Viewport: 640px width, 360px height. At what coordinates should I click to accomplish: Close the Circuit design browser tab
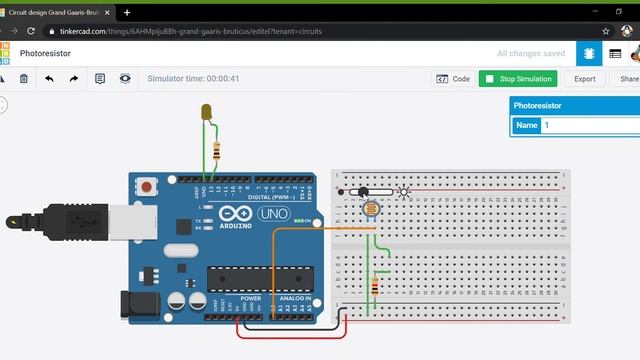pos(107,13)
